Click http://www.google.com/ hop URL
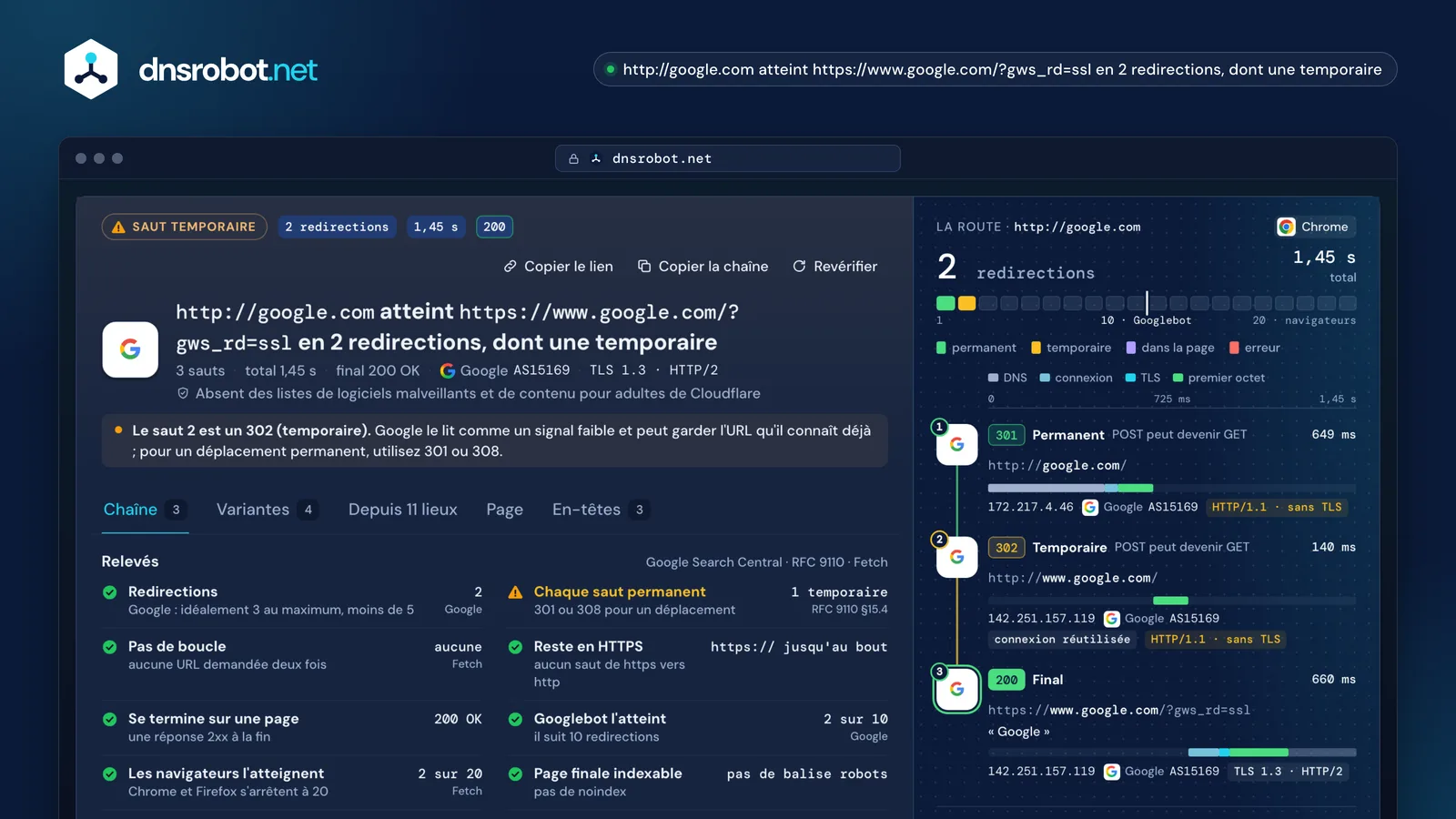Image resolution: width=1456 pixels, height=819 pixels. click(1073, 578)
